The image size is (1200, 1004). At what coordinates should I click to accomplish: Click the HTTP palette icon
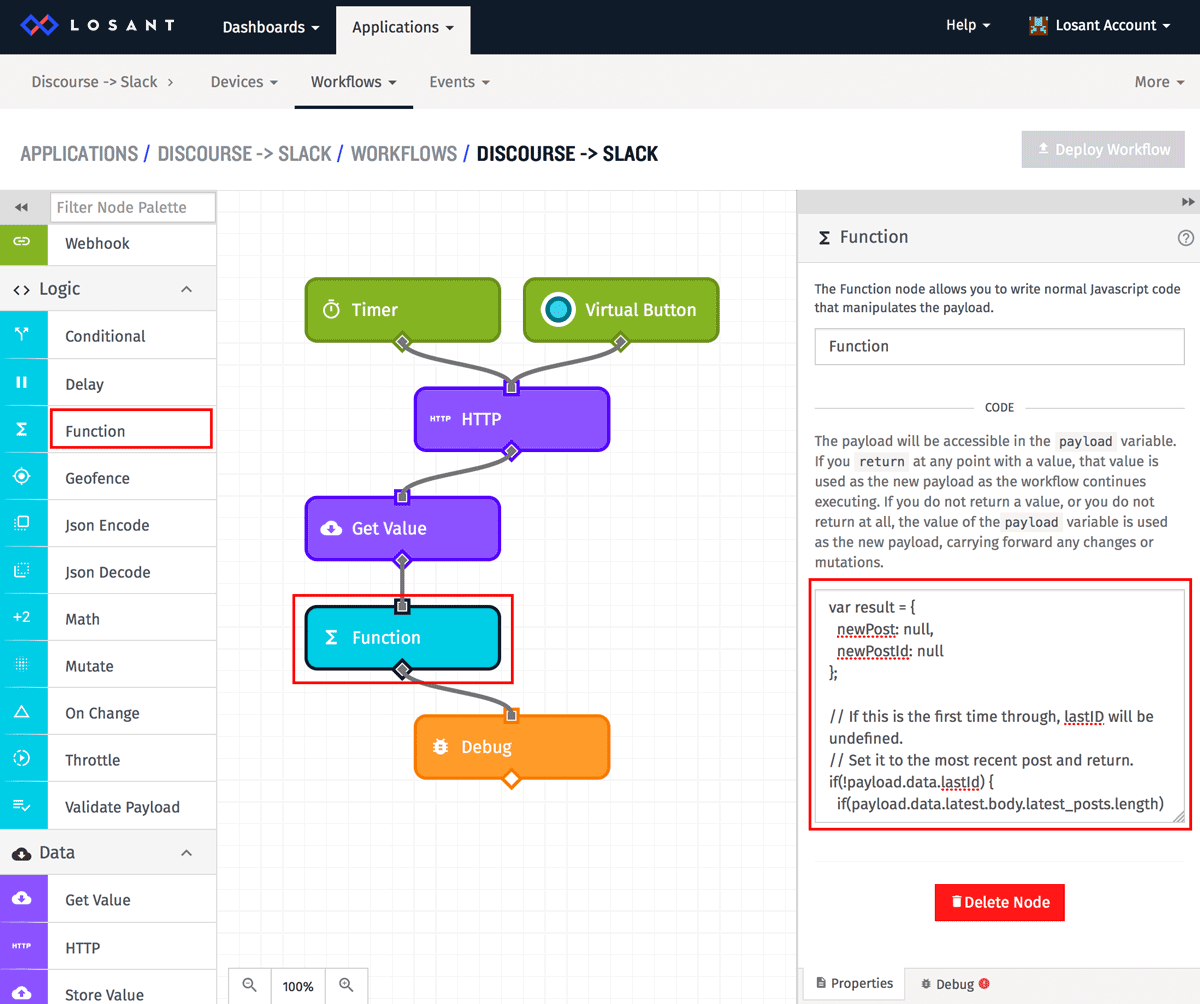[x=22, y=946]
